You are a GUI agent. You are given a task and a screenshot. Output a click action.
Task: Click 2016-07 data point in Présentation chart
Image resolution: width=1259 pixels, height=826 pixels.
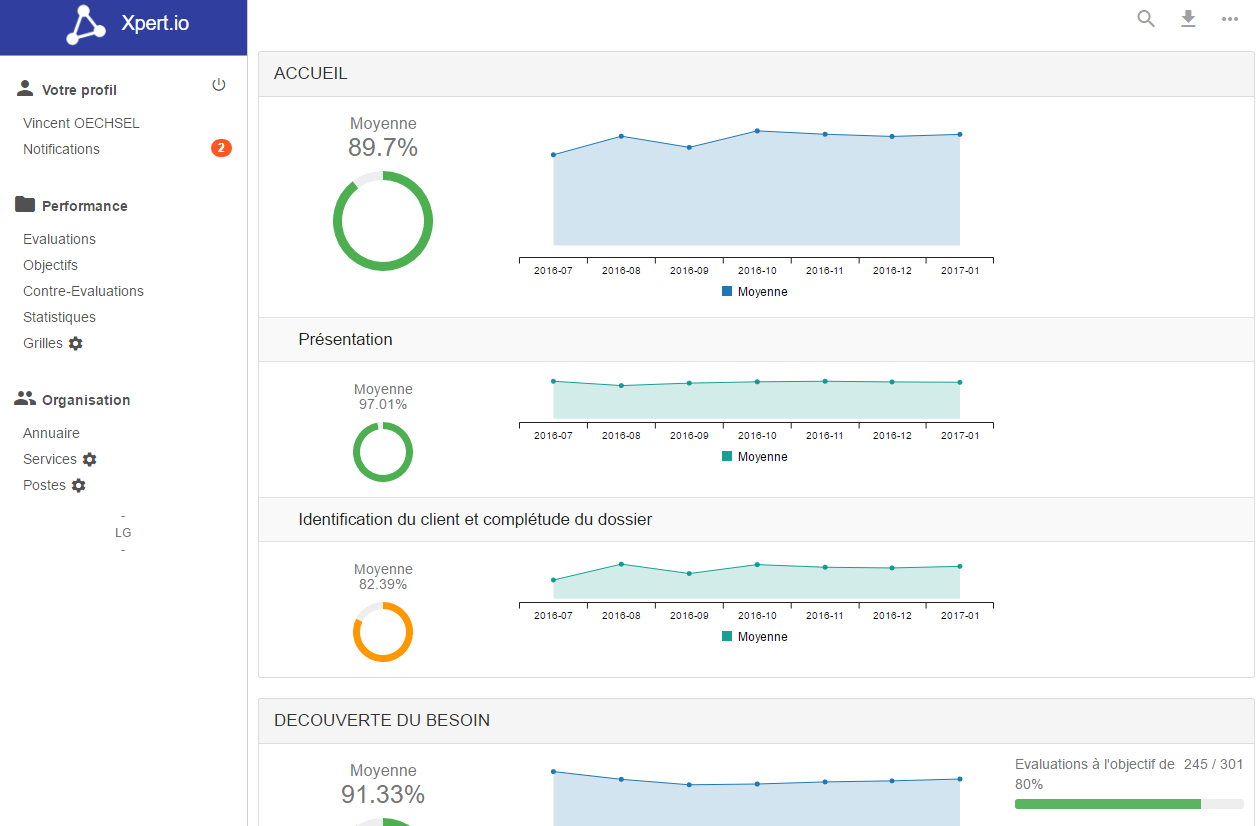tap(553, 381)
